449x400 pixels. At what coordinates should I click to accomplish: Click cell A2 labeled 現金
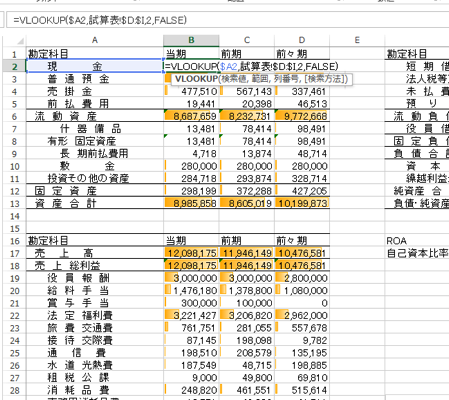tap(95, 66)
